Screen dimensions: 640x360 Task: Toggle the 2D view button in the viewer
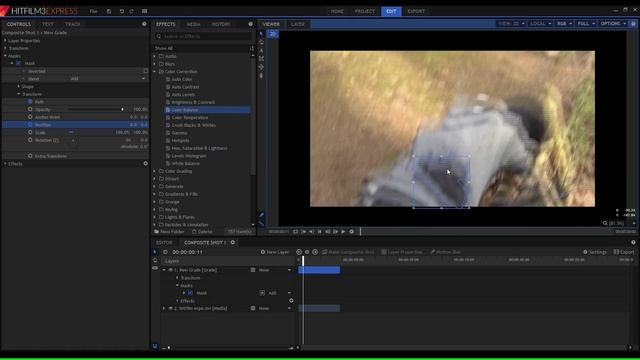[x=273, y=34]
